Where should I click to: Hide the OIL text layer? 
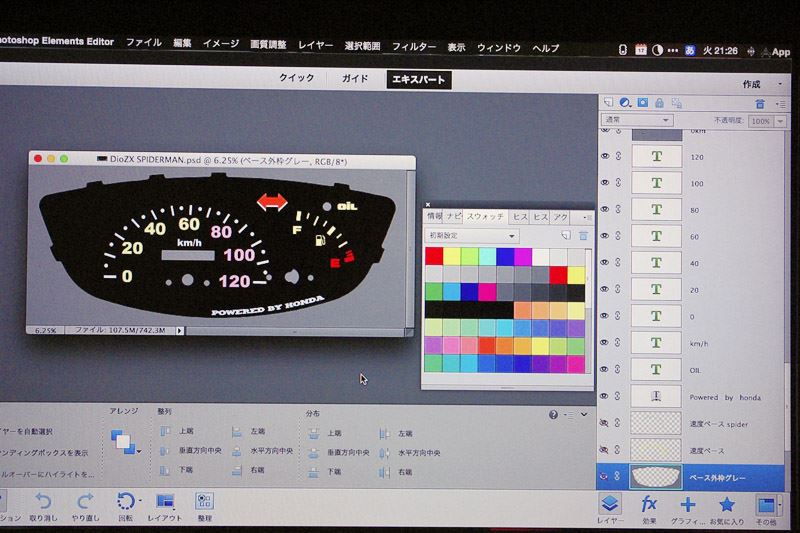tap(605, 369)
